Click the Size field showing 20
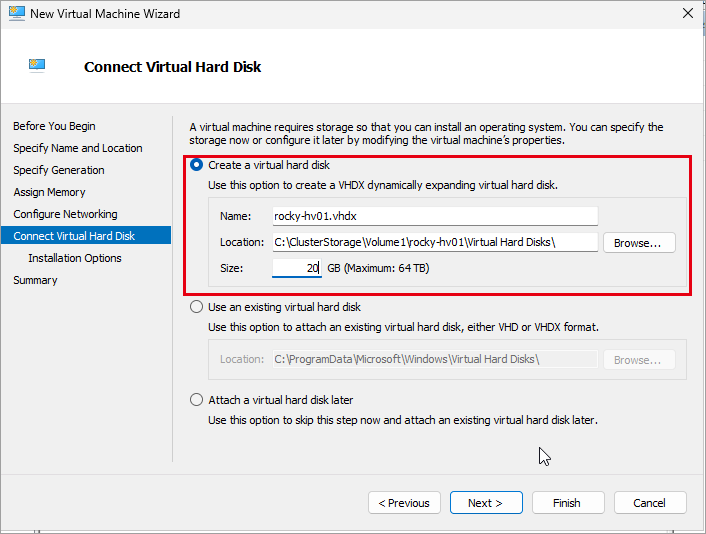Screen dimensions: 706x534 (x=297, y=268)
